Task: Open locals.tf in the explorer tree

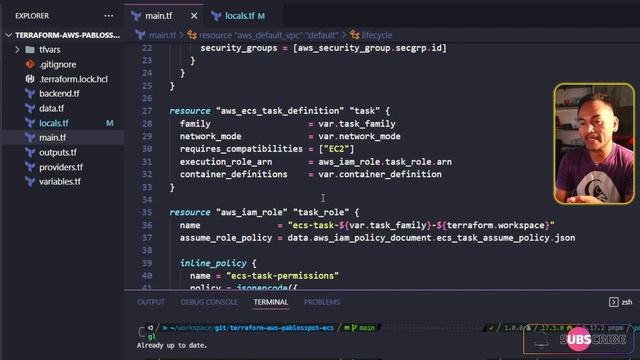Action: click(x=54, y=123)
